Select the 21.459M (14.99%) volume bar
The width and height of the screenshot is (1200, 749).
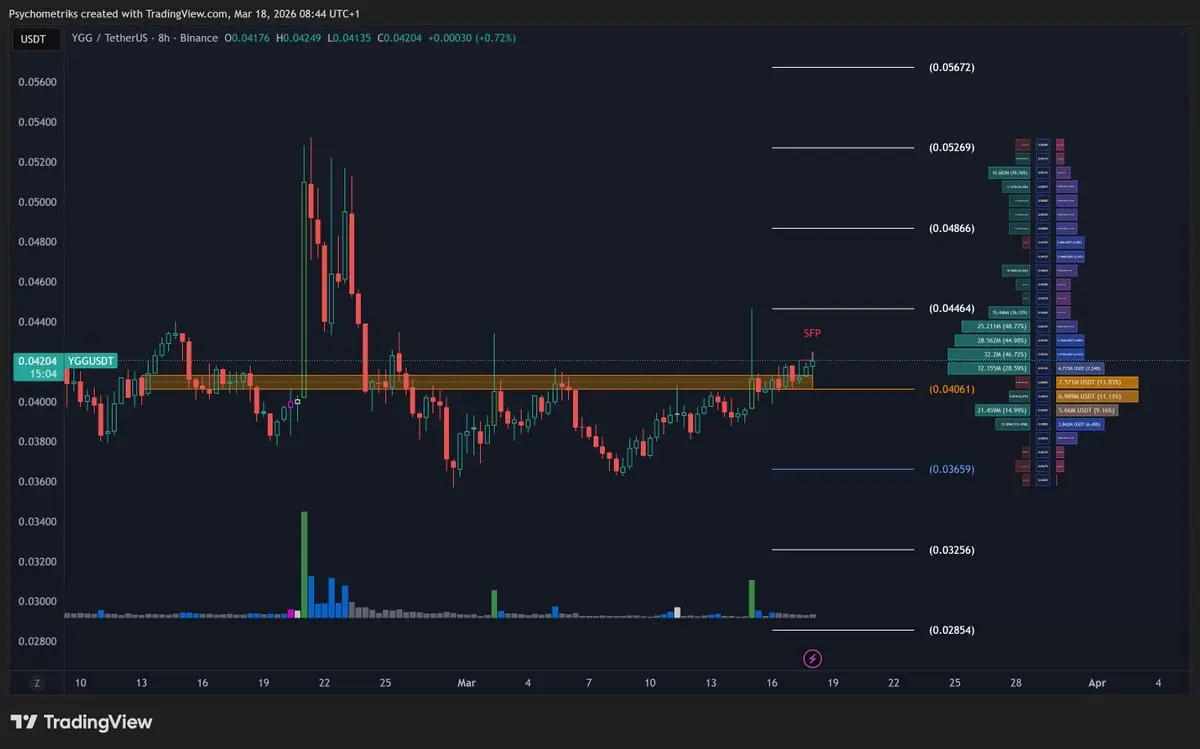click(x=1003, y=411)
